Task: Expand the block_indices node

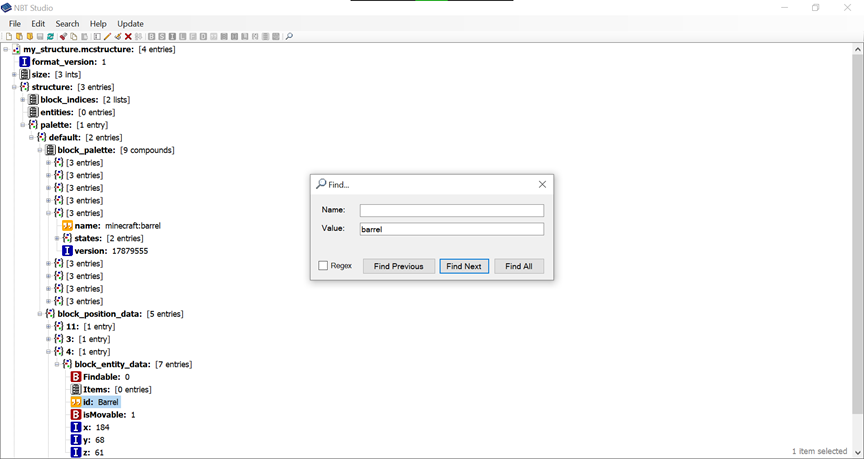Action: (23, 100)
